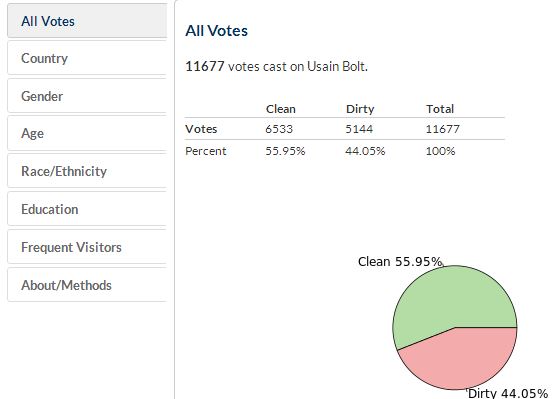Open the Country tab
558x399 pixels.
(87, 58)
